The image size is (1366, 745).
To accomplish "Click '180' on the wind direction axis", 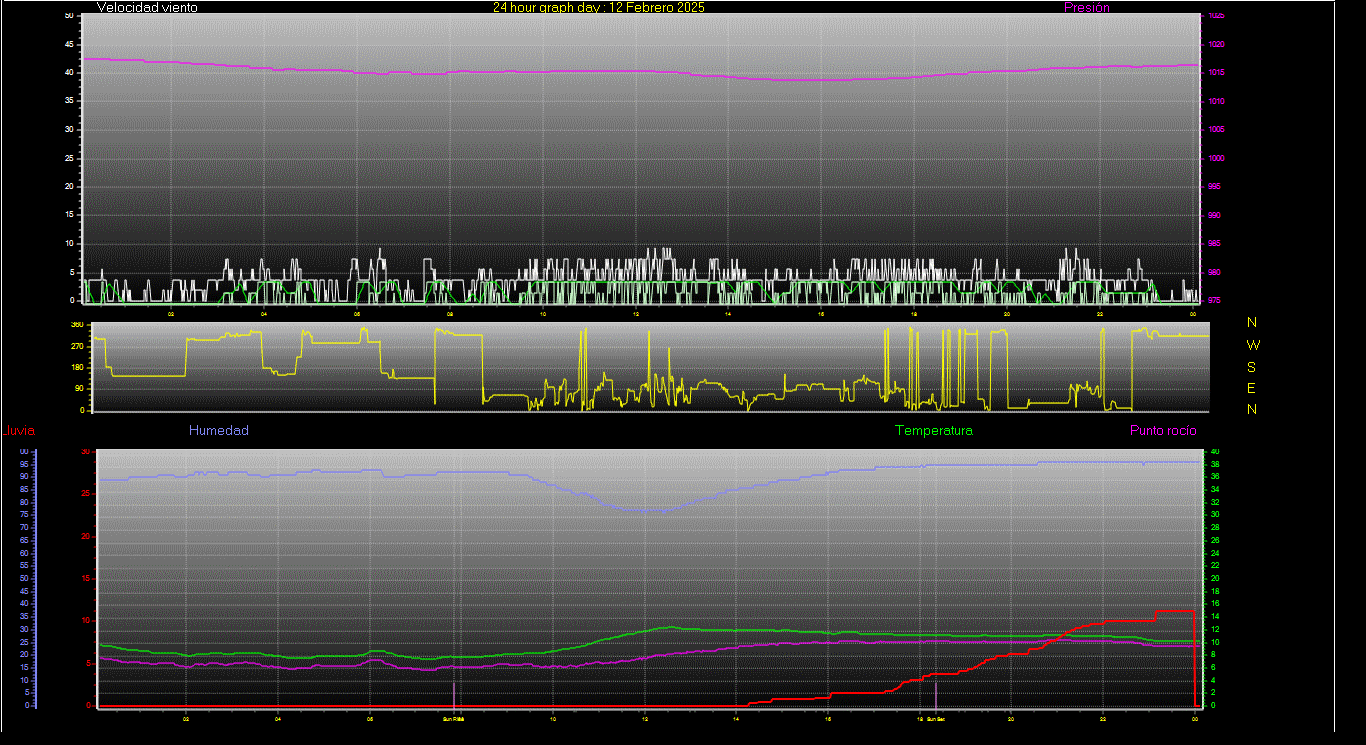I will click(77, 367).
